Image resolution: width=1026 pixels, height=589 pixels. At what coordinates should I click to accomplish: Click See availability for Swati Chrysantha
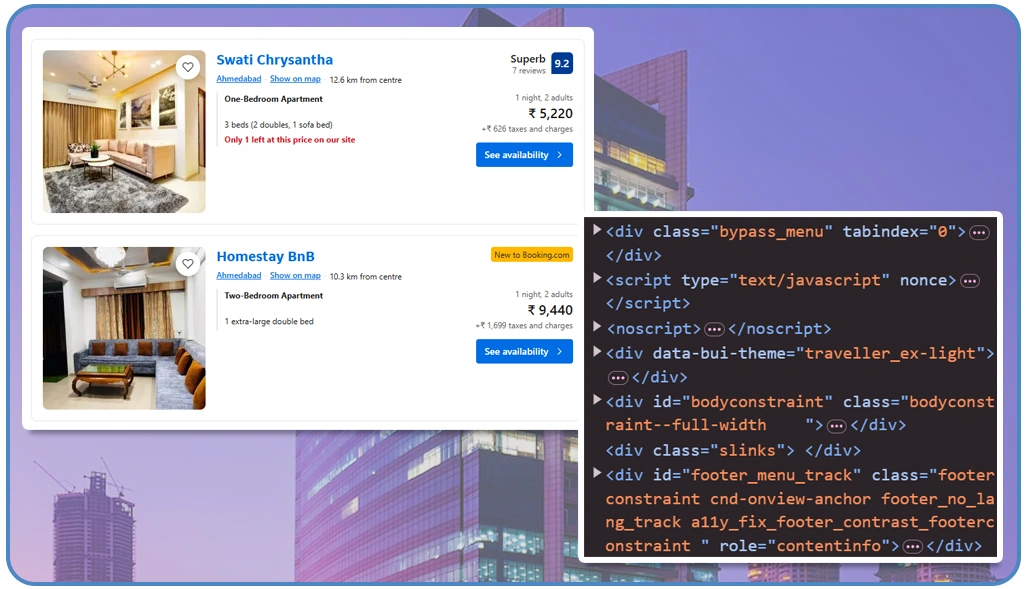[524, 154]
